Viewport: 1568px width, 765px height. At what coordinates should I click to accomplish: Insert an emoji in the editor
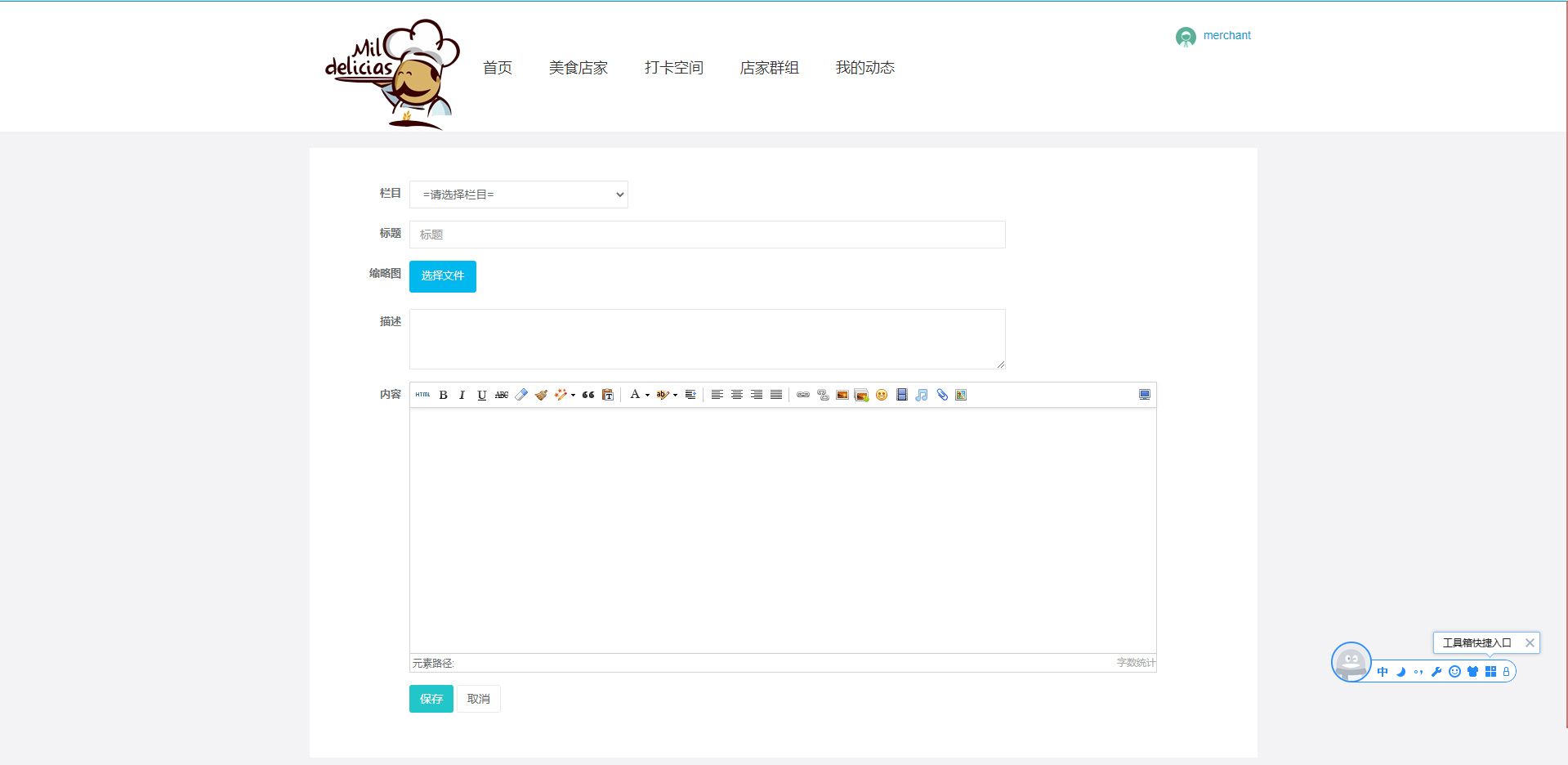click(882, 395)
